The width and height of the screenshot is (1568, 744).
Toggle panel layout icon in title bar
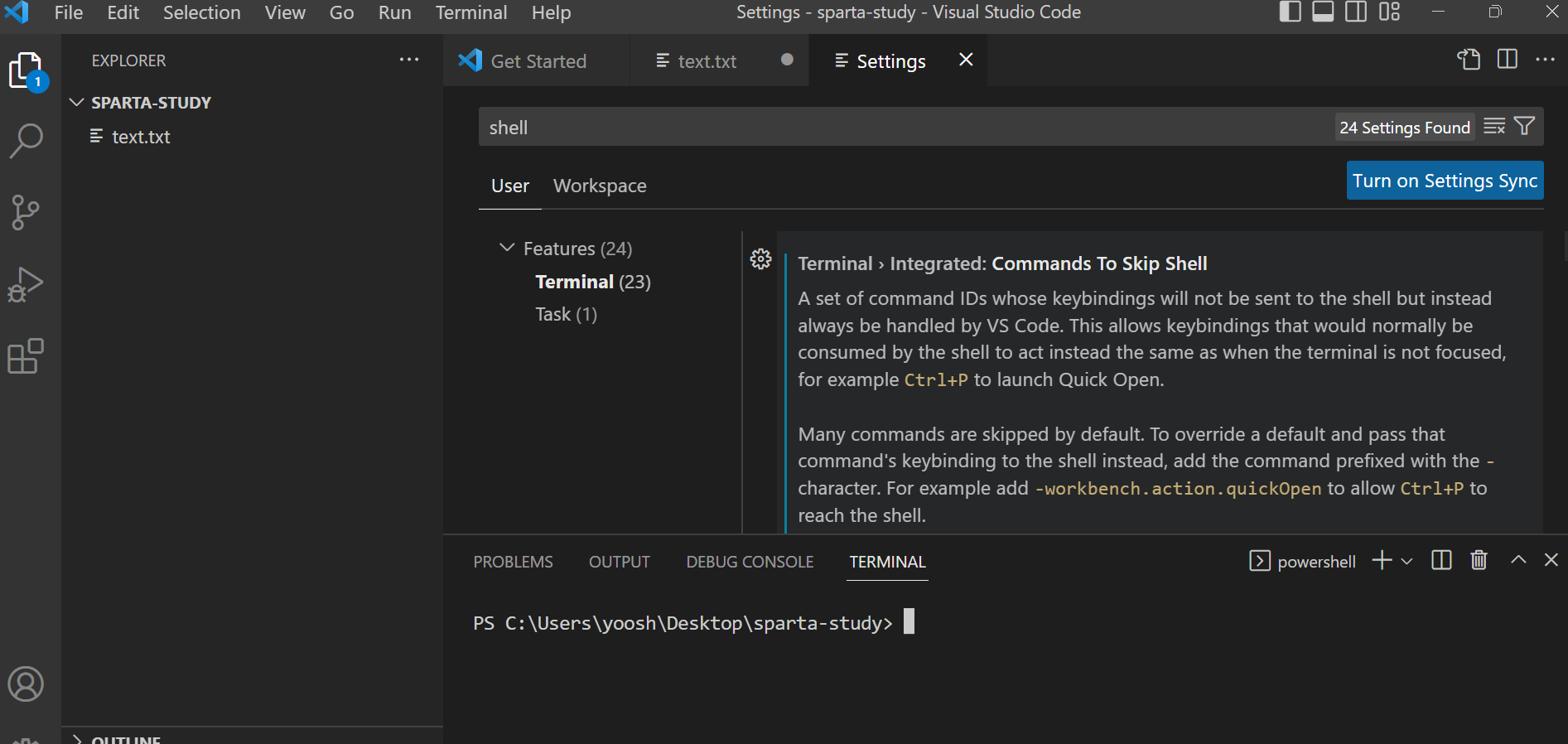click(x=1323, y=12)
